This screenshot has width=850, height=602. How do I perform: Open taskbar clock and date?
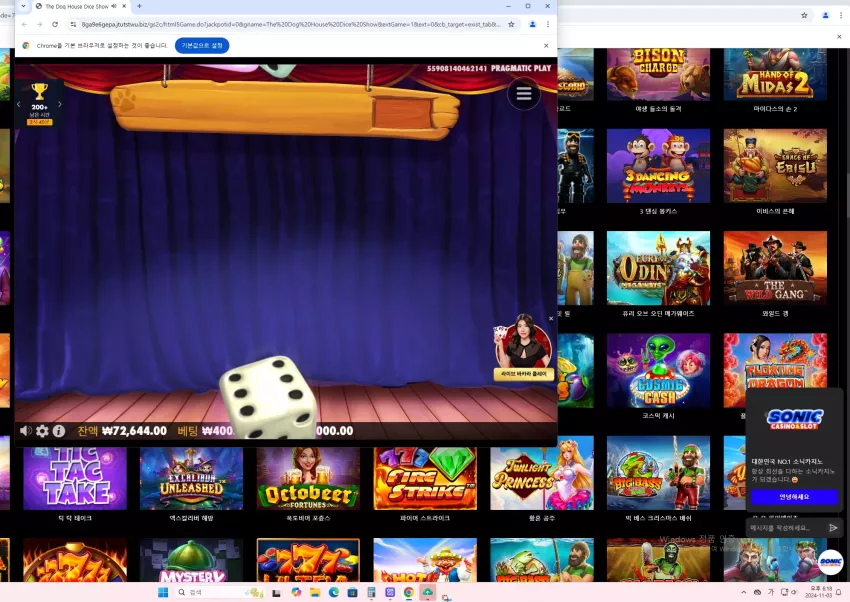(x=819, y=592)
